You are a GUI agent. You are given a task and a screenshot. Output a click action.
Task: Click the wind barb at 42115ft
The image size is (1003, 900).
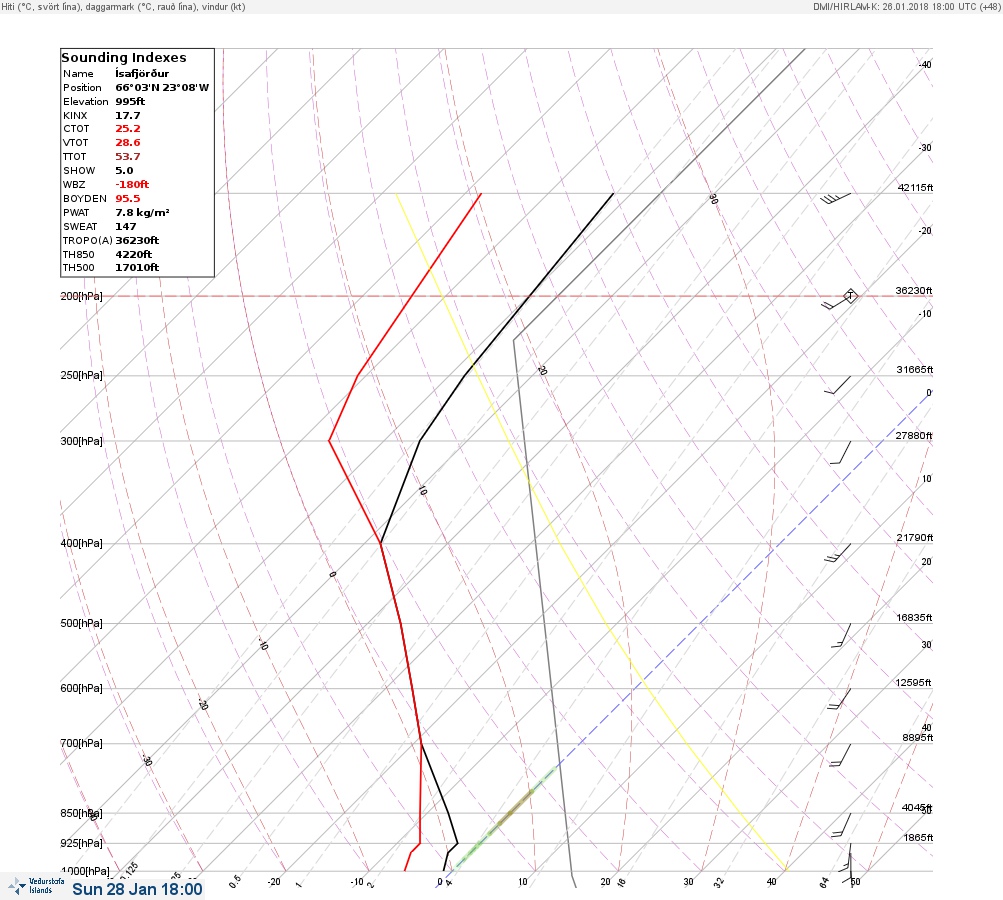835,198
